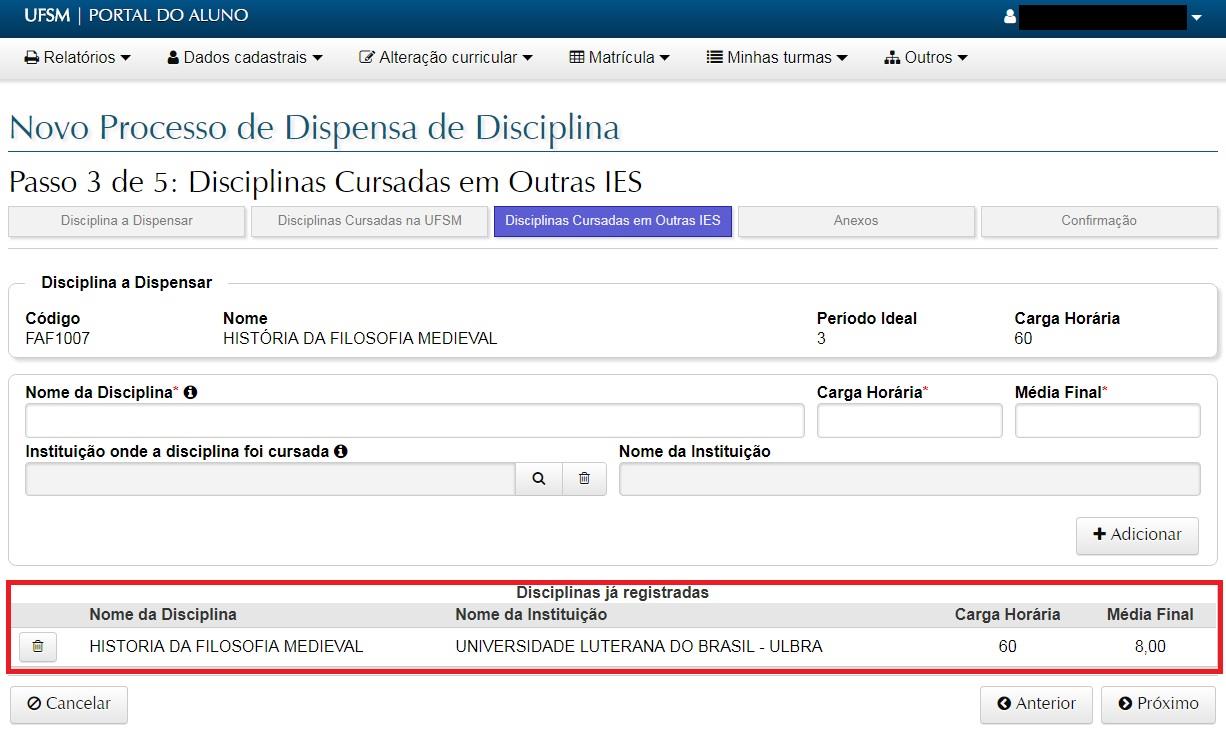The width and height of the screenshot is (1226, 738).
Task: Click info icon next to Nome da Disciplina
Action: point(190,393)
